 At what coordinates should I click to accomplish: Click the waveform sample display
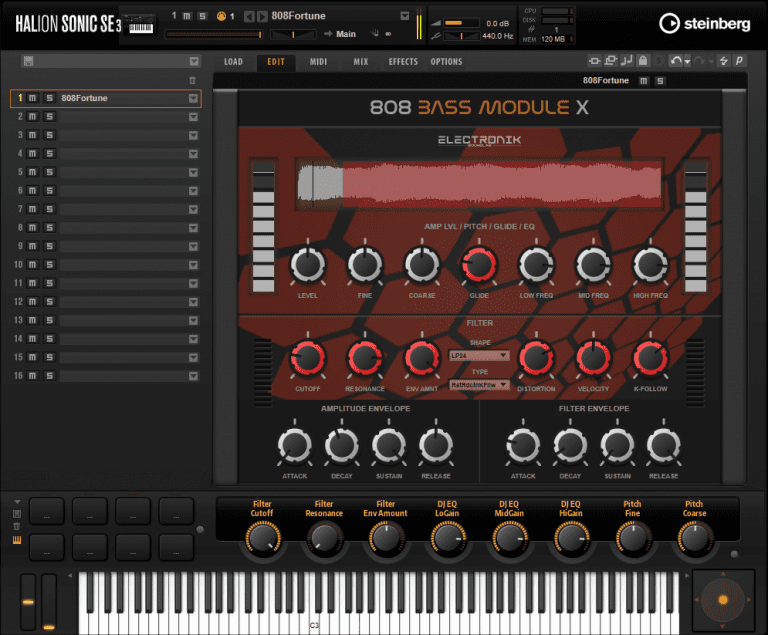(x=479, y=183)
